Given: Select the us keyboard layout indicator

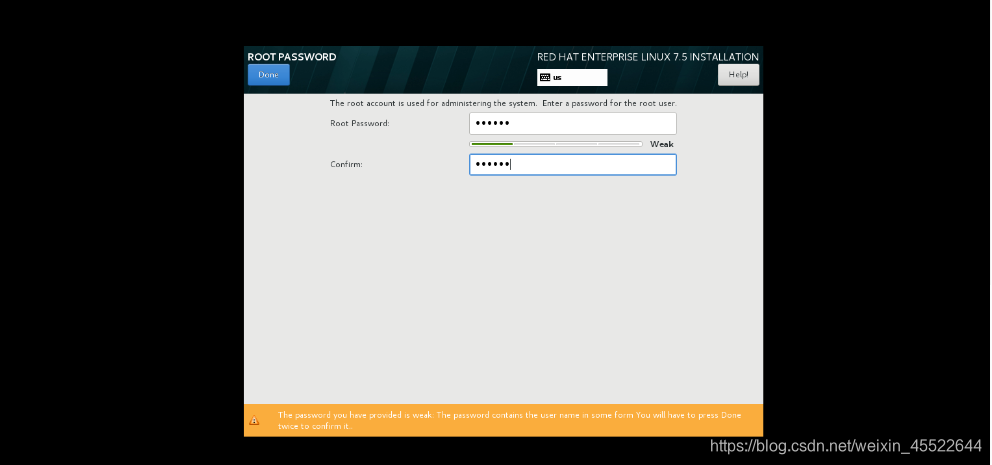Looking at the screenshot, I should point(572,77).
